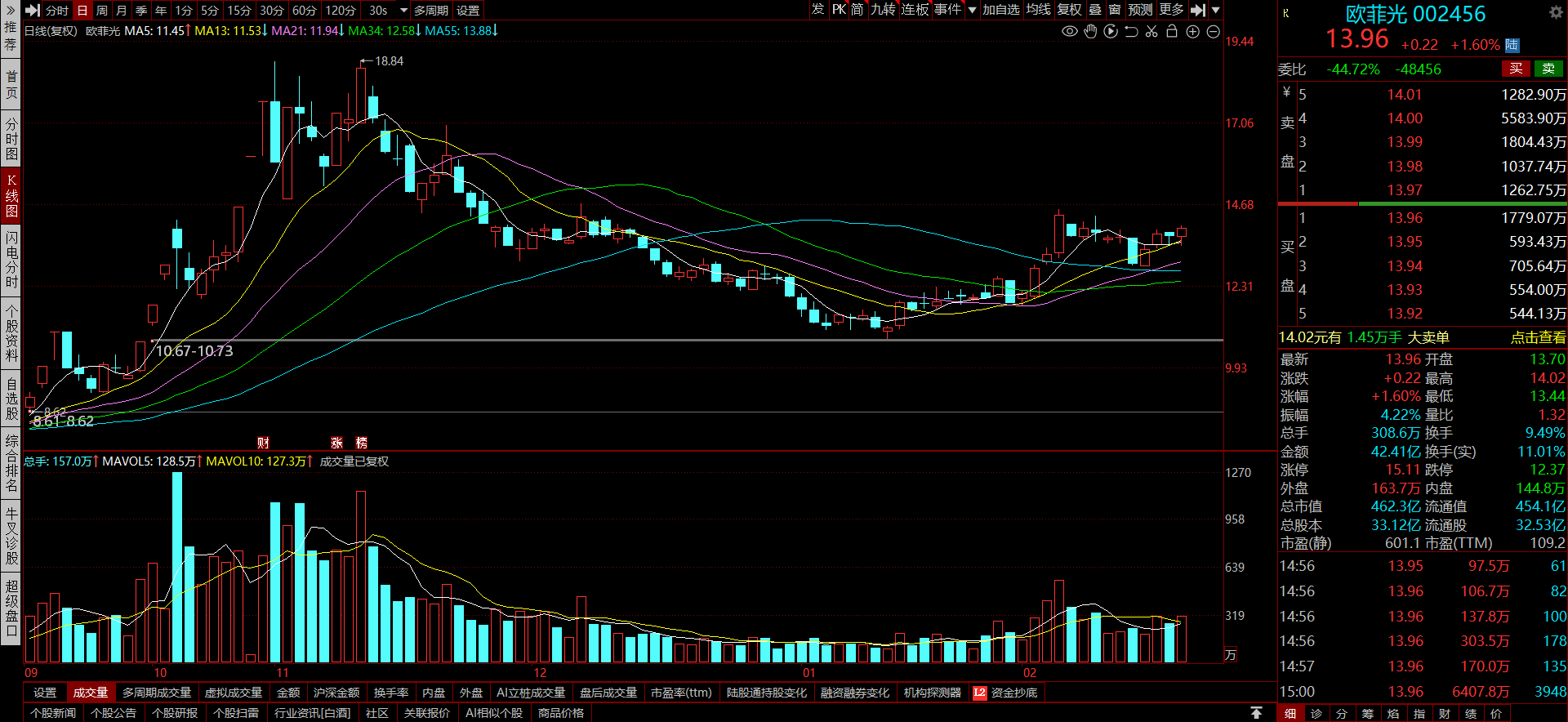Screen dimensions: 1568x722
Task: Open the 复权 adjustment option
Action: [x=1069, y=10]
